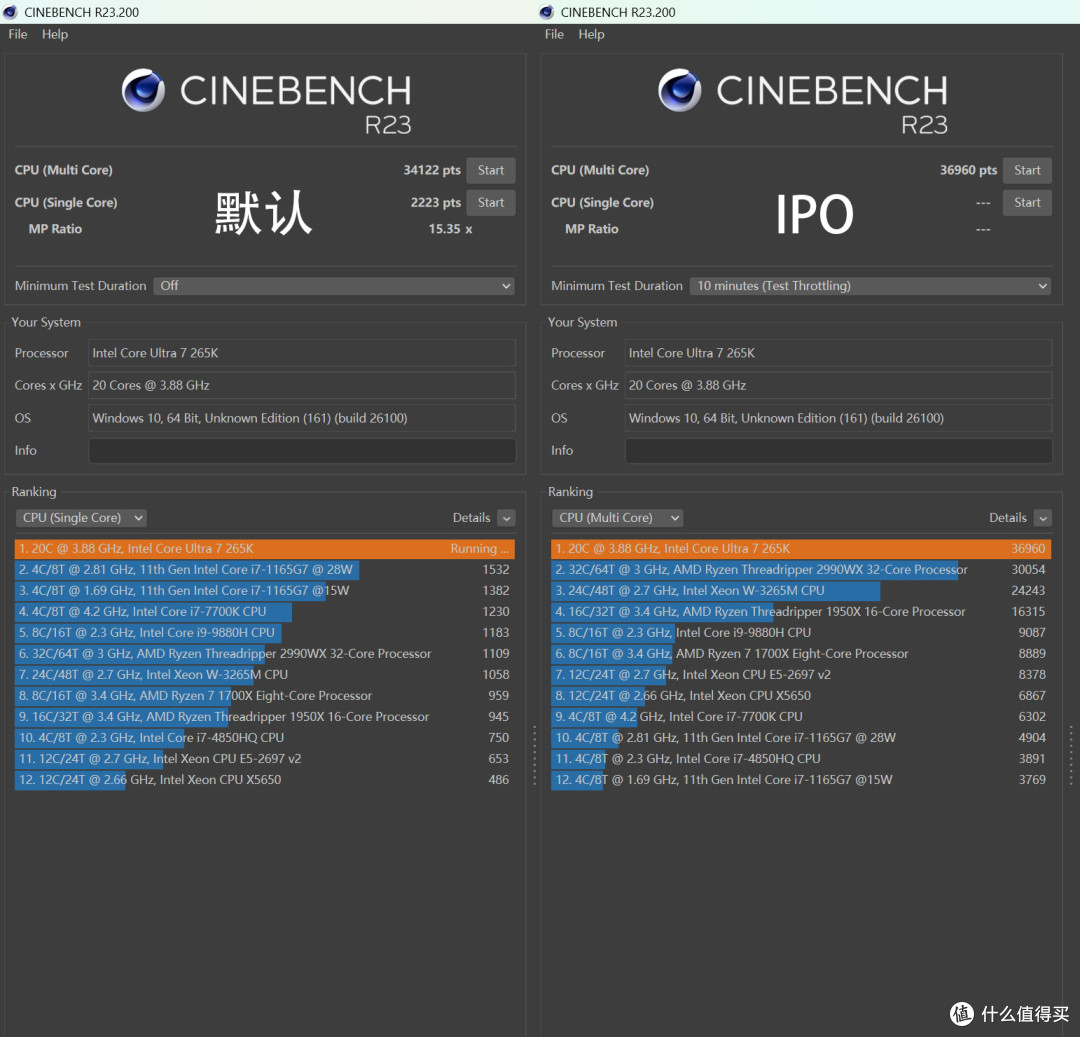Select i7-1165G7 @15W row scoring 1382
Viewport: 1080px width, 1037px height.
tap(264, 591)
